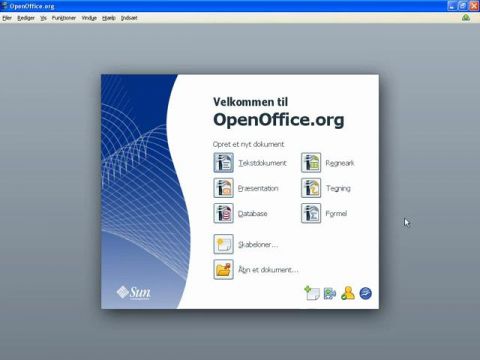Click the Formel formula icon

coord(311,213)
